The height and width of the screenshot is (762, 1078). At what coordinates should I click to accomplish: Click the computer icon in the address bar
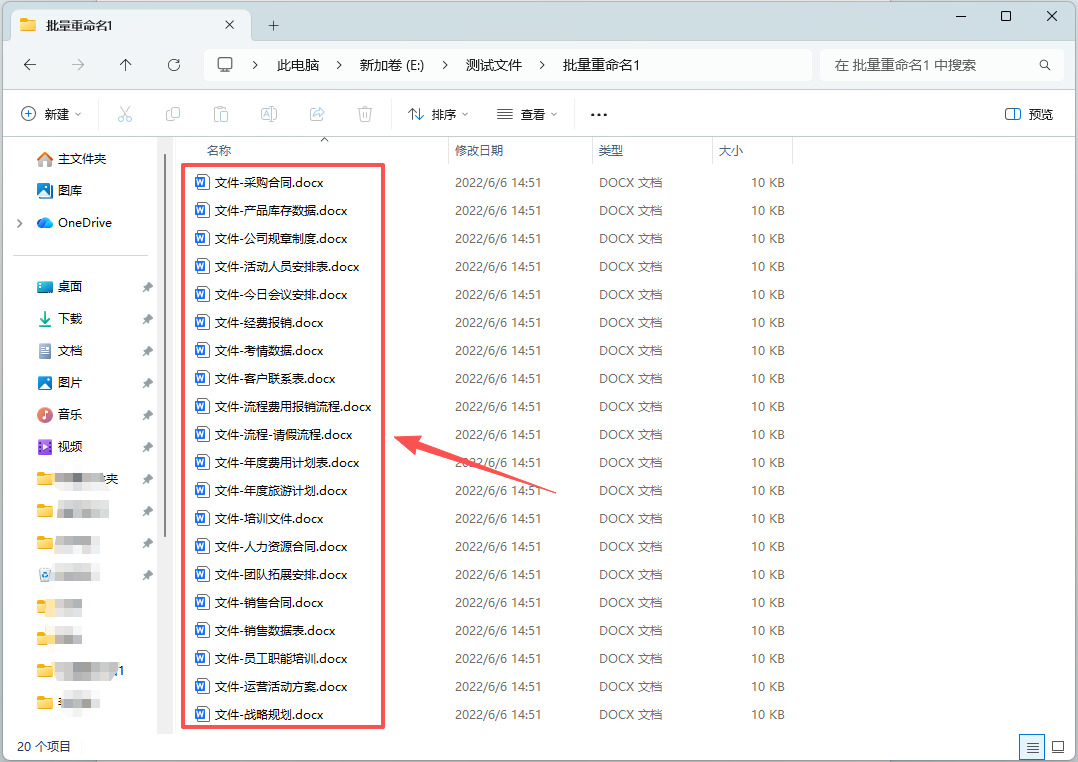click(x=225, y=65)
